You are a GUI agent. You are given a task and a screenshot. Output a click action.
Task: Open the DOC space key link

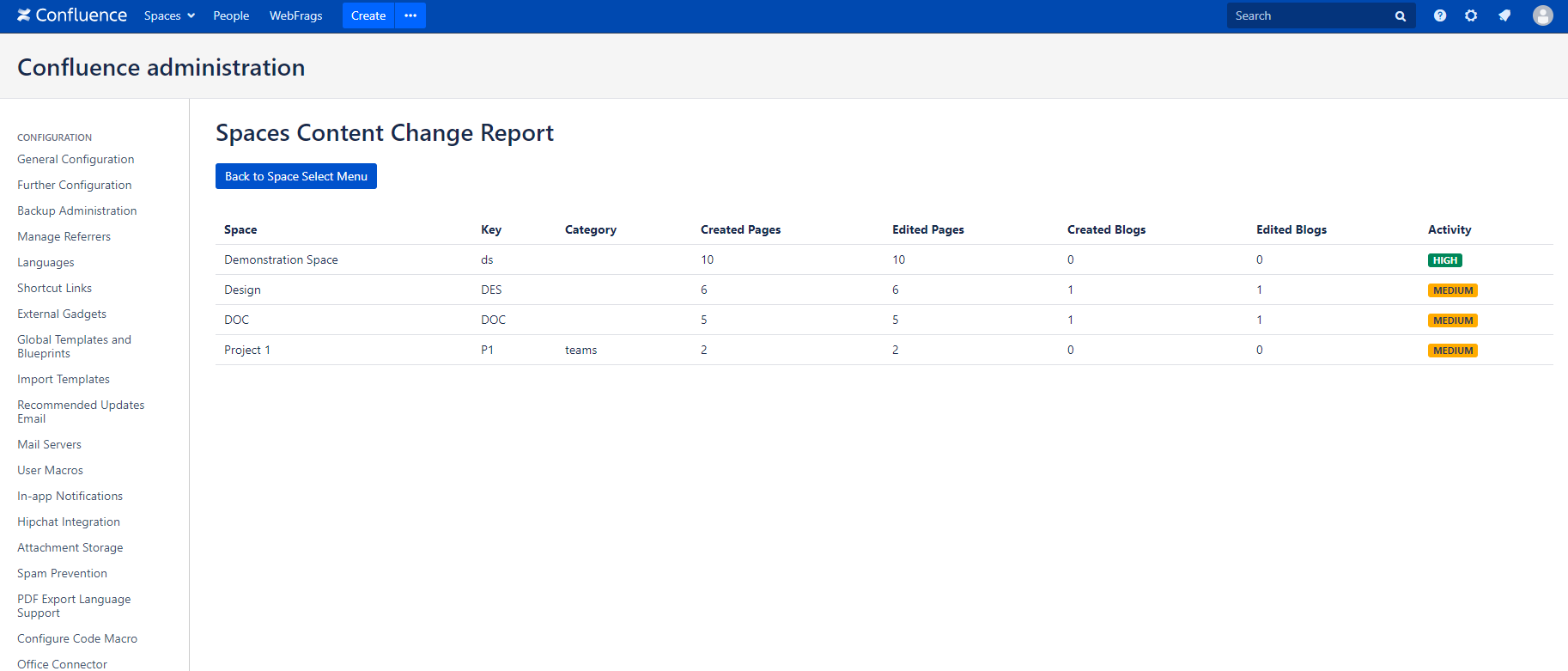[493, 320]
